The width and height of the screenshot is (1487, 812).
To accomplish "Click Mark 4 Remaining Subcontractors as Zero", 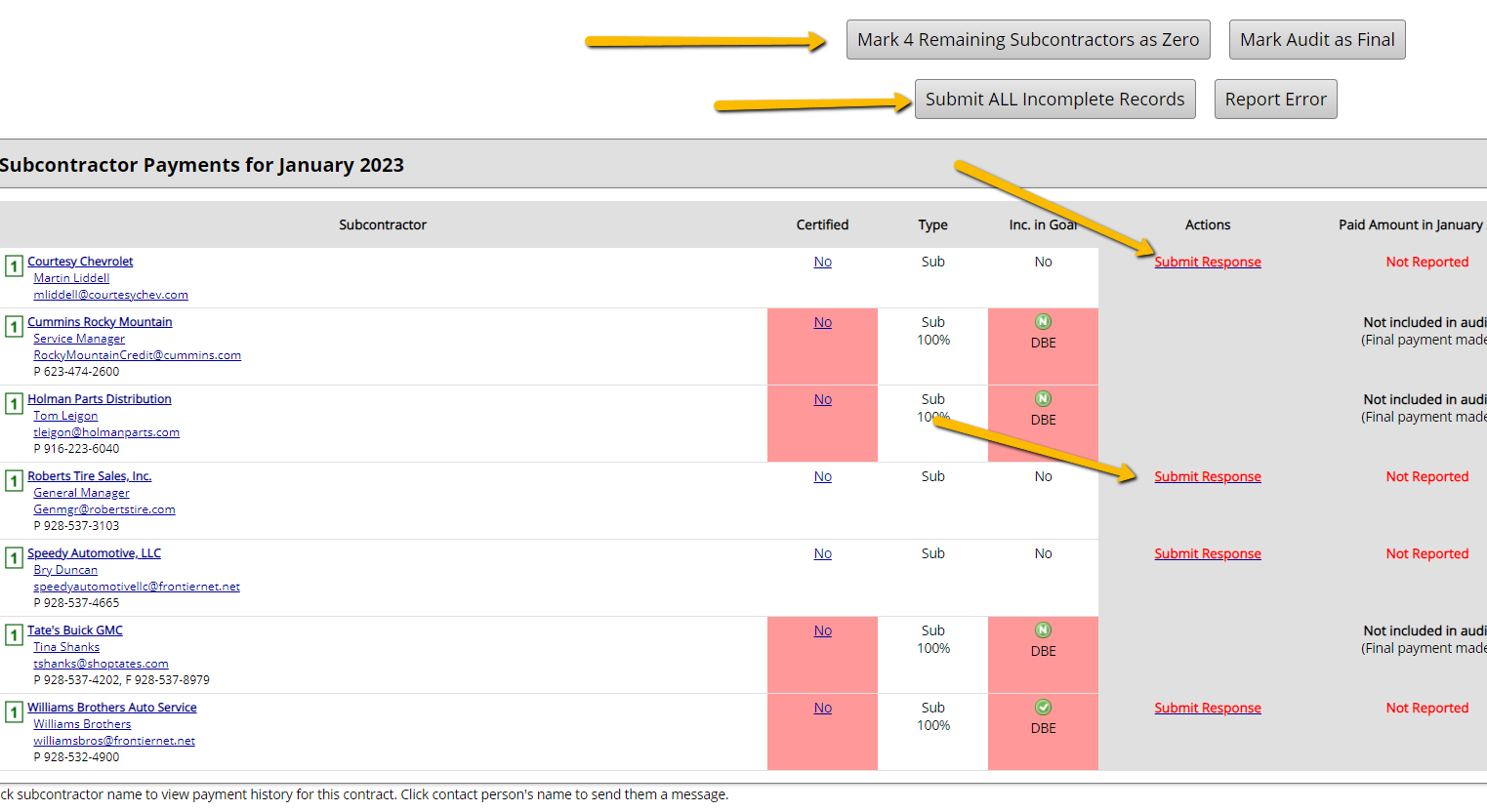I will [x=1027, y=39].
